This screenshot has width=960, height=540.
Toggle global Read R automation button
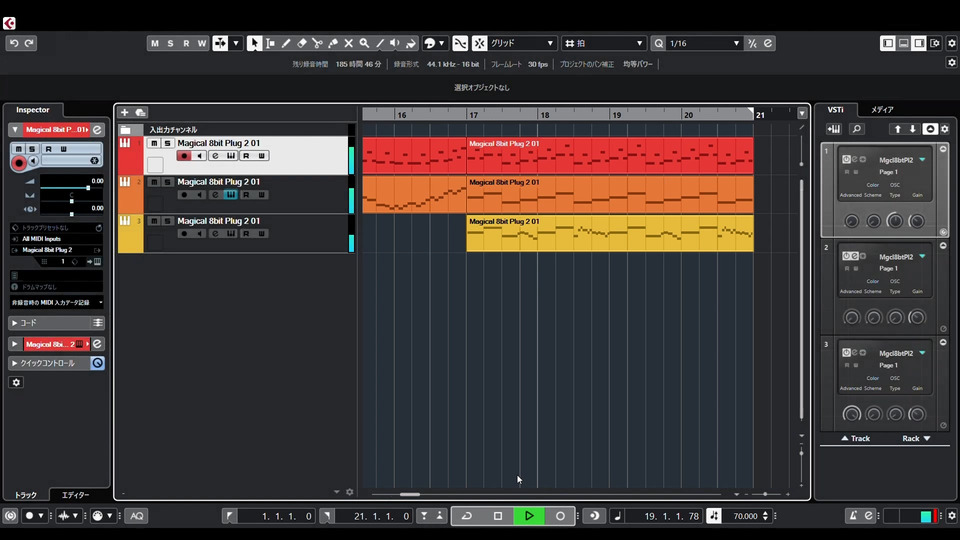pos(186,43)
